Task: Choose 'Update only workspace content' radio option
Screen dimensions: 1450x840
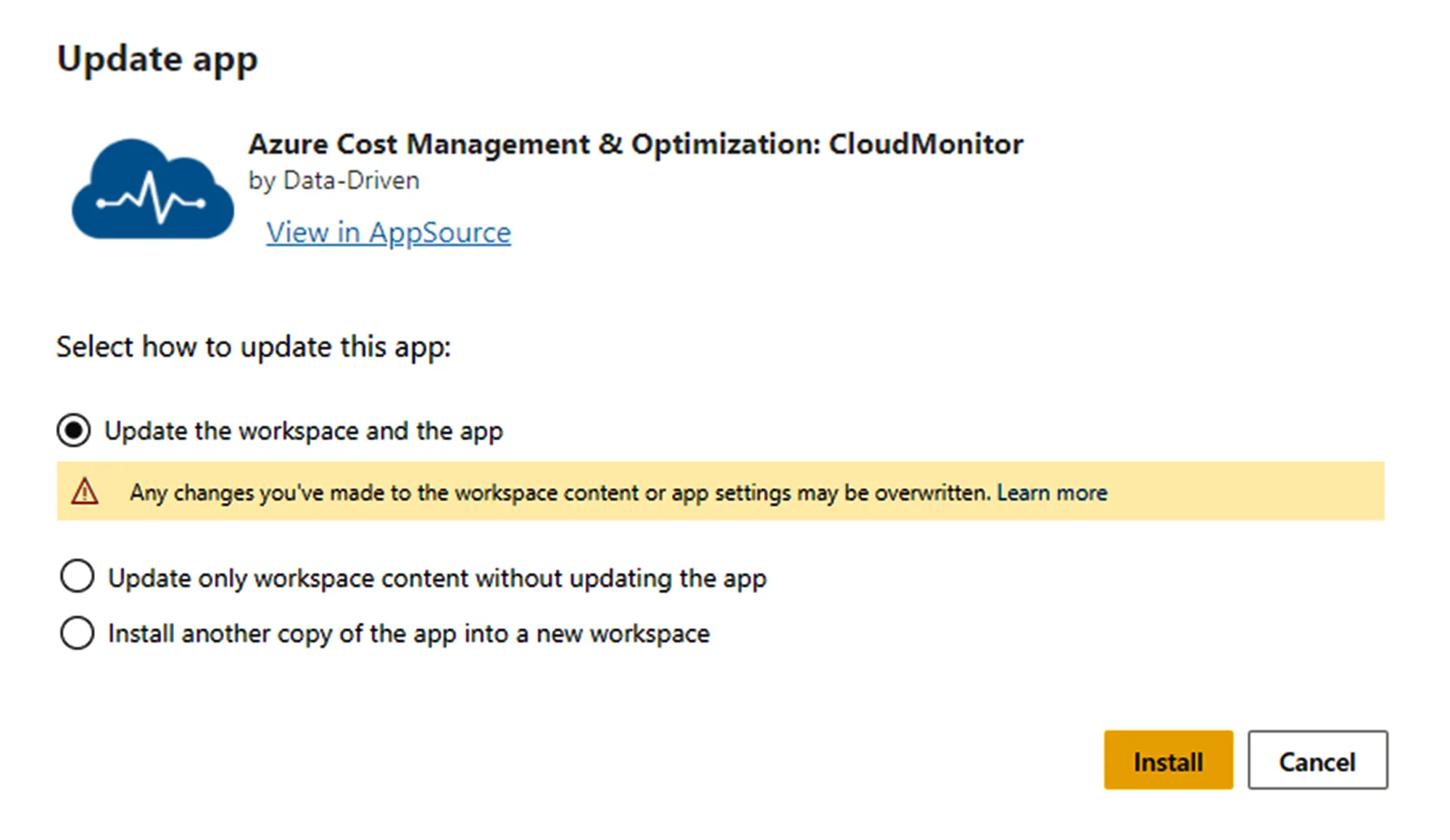Action: [x=77, y=576]
